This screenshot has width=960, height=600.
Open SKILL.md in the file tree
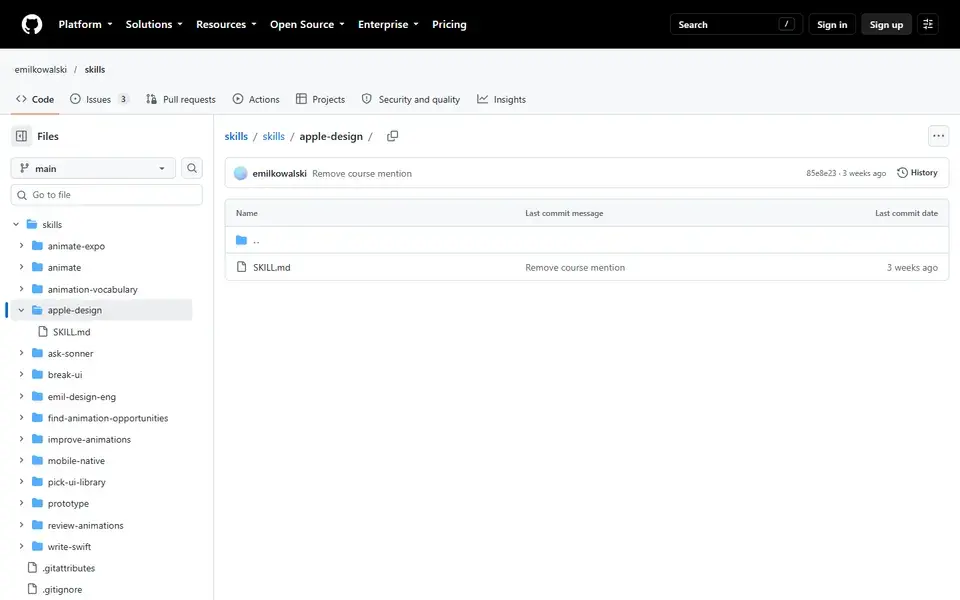(x=71, y=332)
